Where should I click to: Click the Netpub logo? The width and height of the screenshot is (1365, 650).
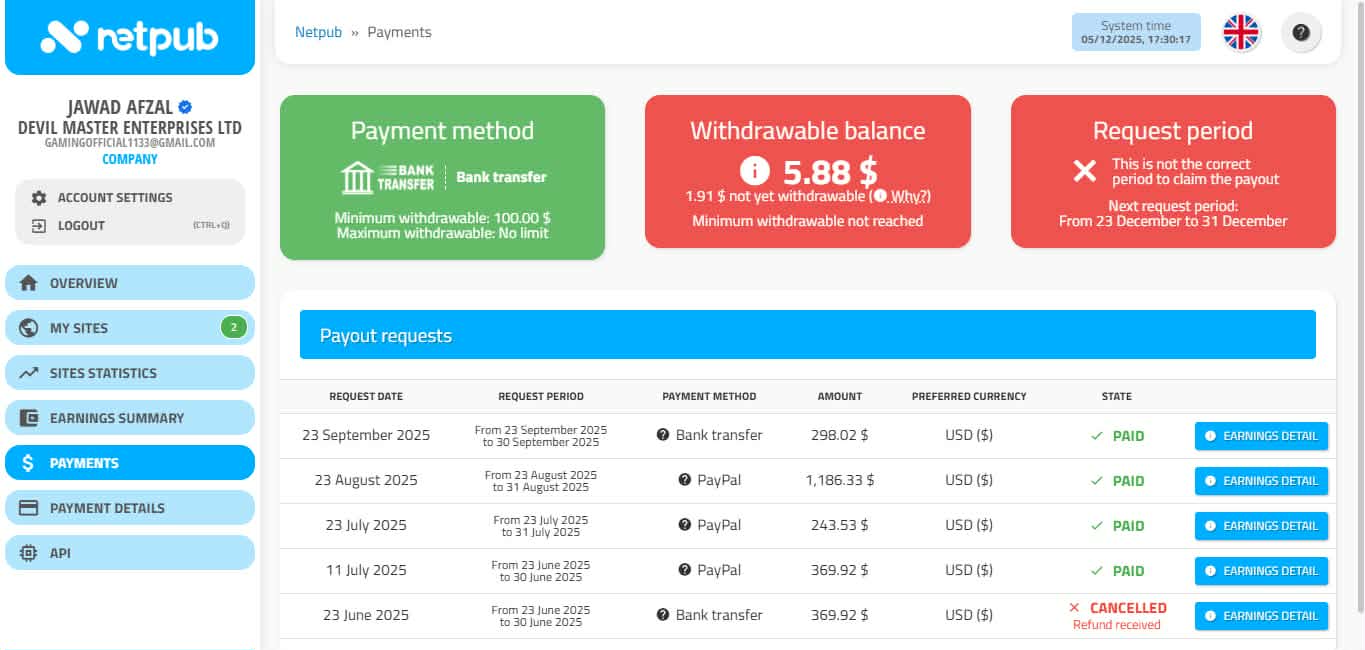[x=130, y=37]
